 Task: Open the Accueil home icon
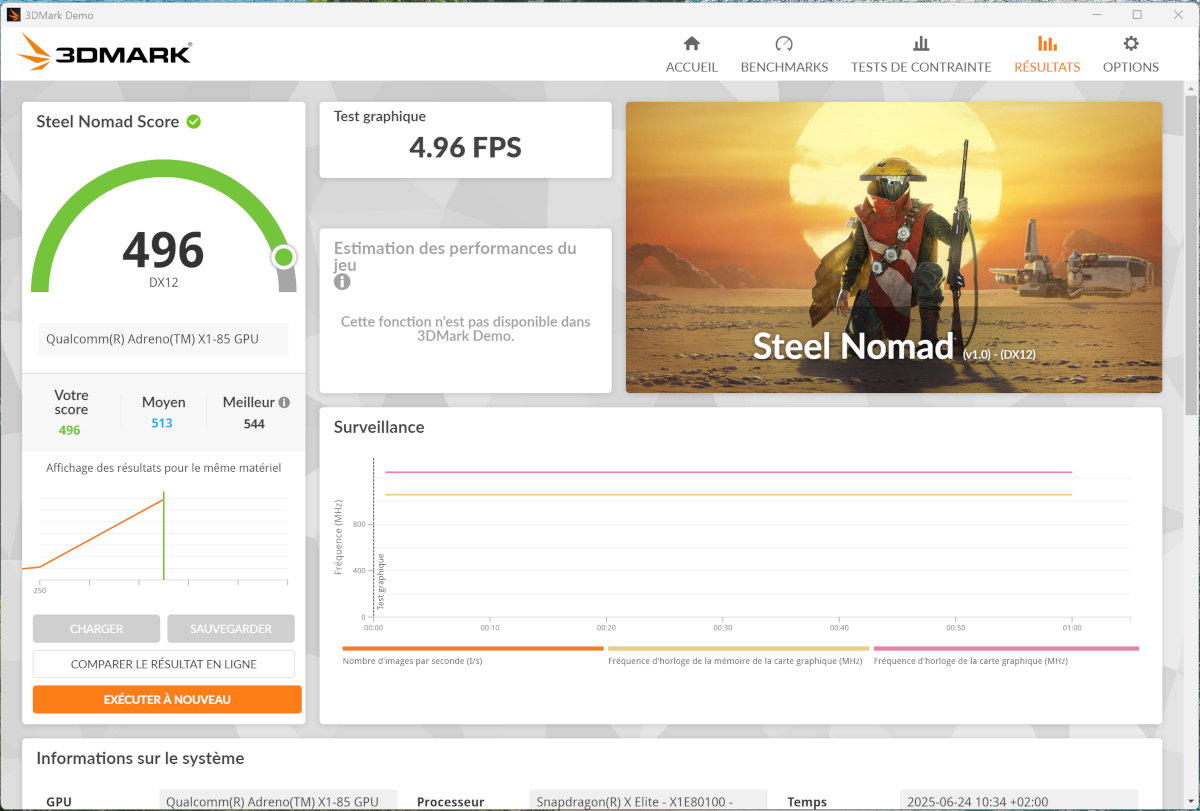coord(691,44)
